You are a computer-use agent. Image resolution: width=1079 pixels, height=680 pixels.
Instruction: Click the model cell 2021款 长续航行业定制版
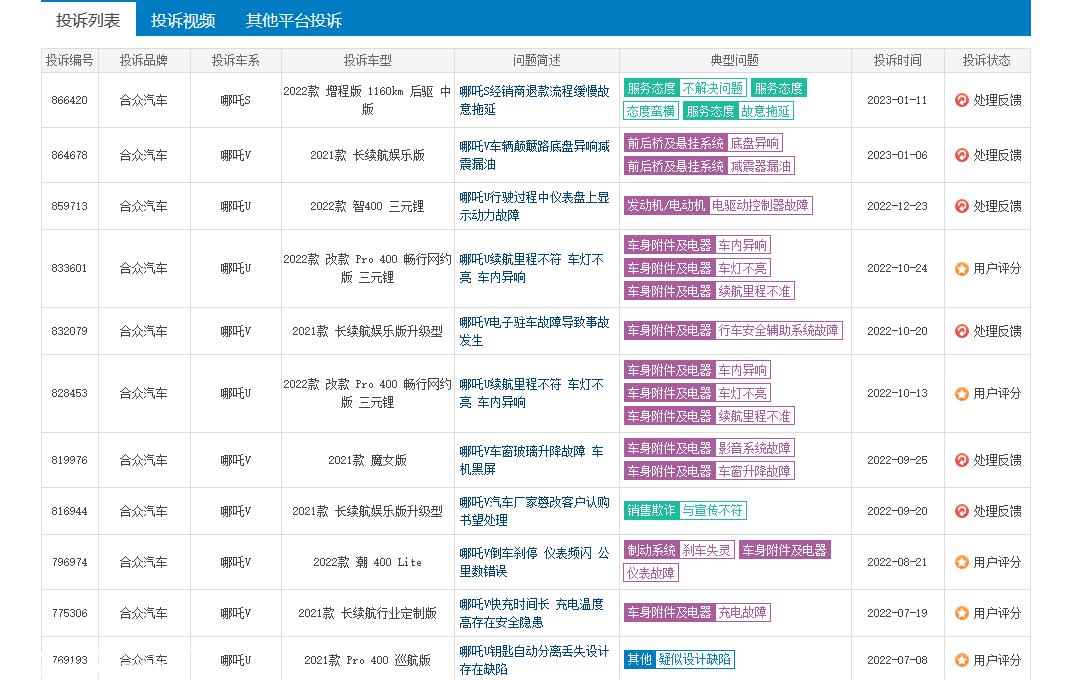point(367,613)
